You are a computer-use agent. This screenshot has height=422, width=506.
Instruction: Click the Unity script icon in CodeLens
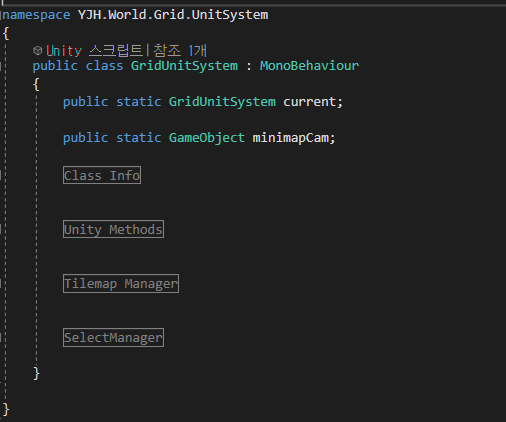(x=38, y=51)
